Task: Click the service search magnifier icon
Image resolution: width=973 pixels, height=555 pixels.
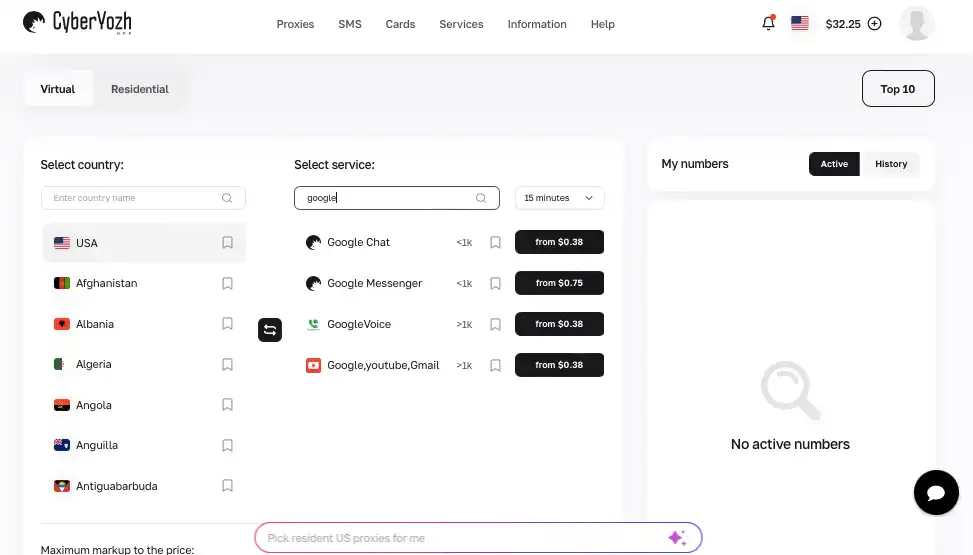Action: pyautogui.click(x=481, y=198)
